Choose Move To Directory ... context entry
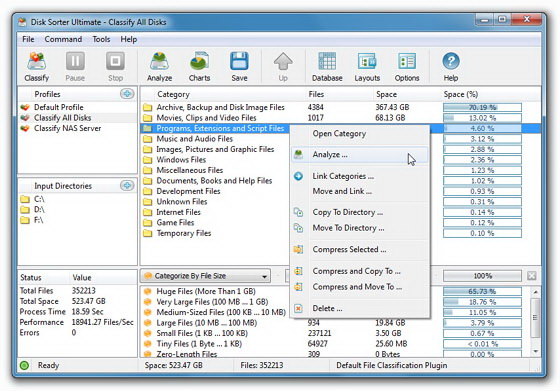 pyautogui.click(x=360, y=228)
